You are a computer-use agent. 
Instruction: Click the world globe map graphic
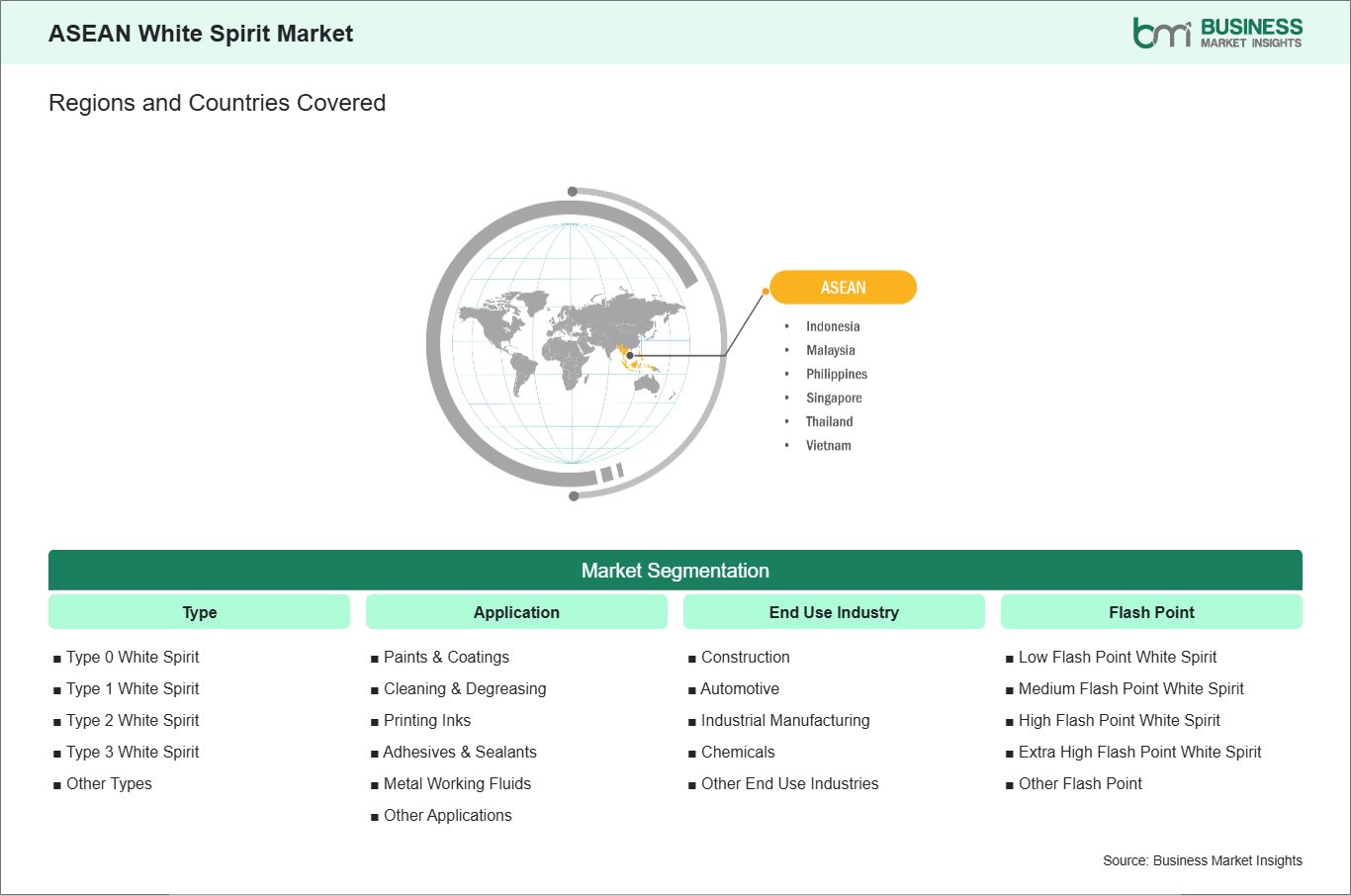576,343
